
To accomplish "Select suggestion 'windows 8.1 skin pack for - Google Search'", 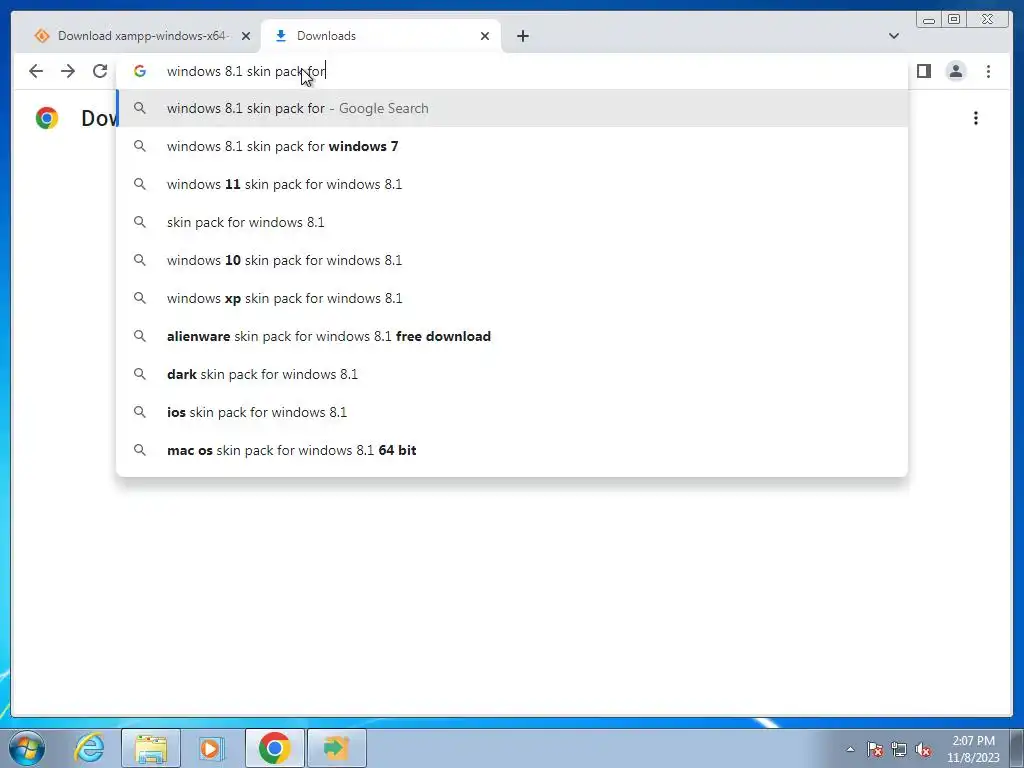I will pos(512,108).
